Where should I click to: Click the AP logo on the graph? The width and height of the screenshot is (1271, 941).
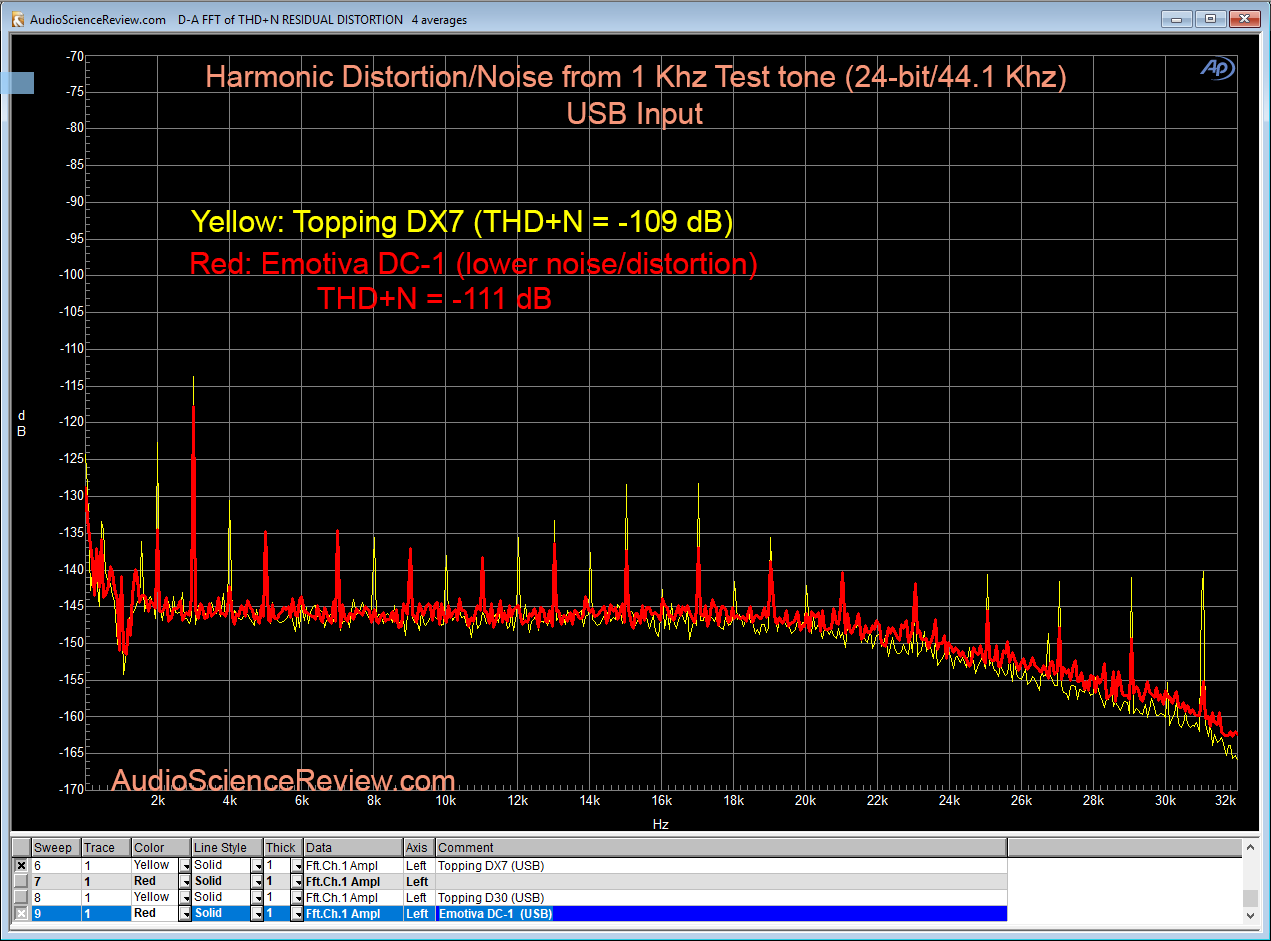click(x=1218, y=68)
